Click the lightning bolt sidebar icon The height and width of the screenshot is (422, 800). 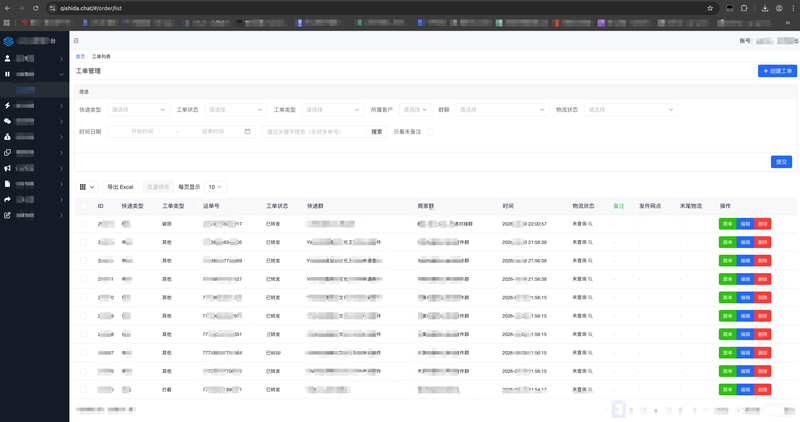pyautogui.click(x=7, y=105)
